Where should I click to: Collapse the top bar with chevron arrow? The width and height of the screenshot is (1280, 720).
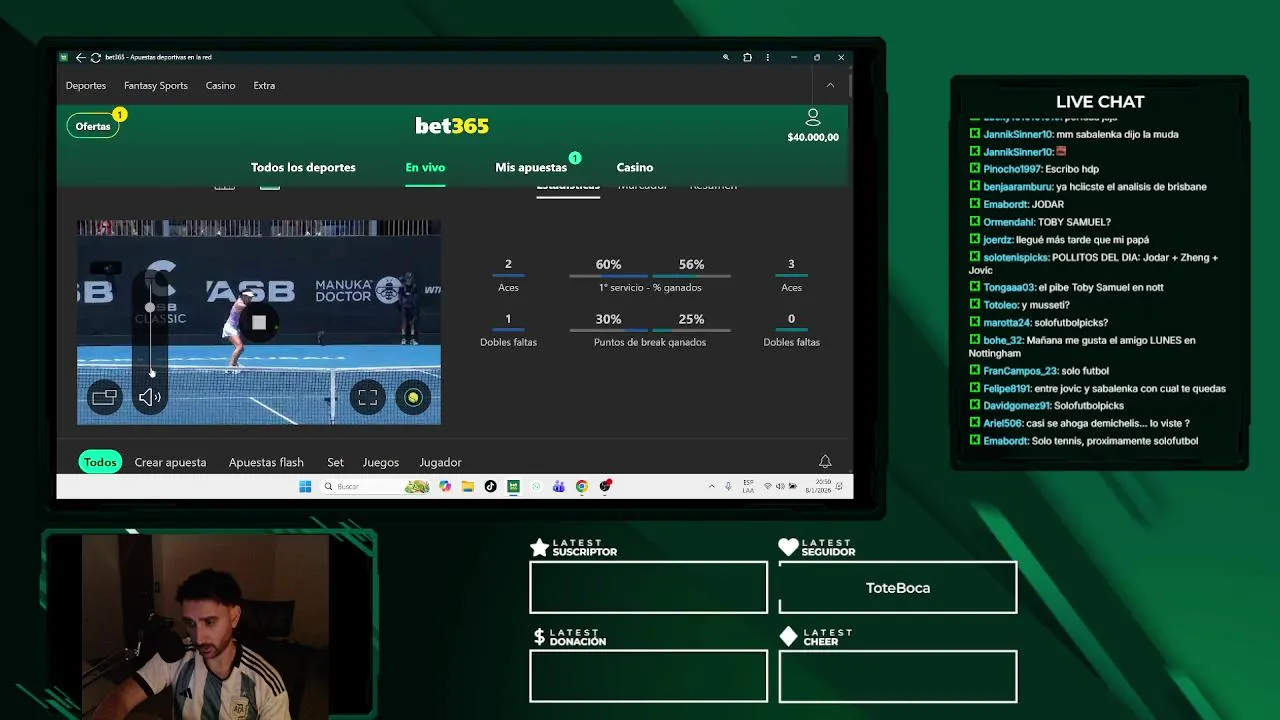point(830,85)
